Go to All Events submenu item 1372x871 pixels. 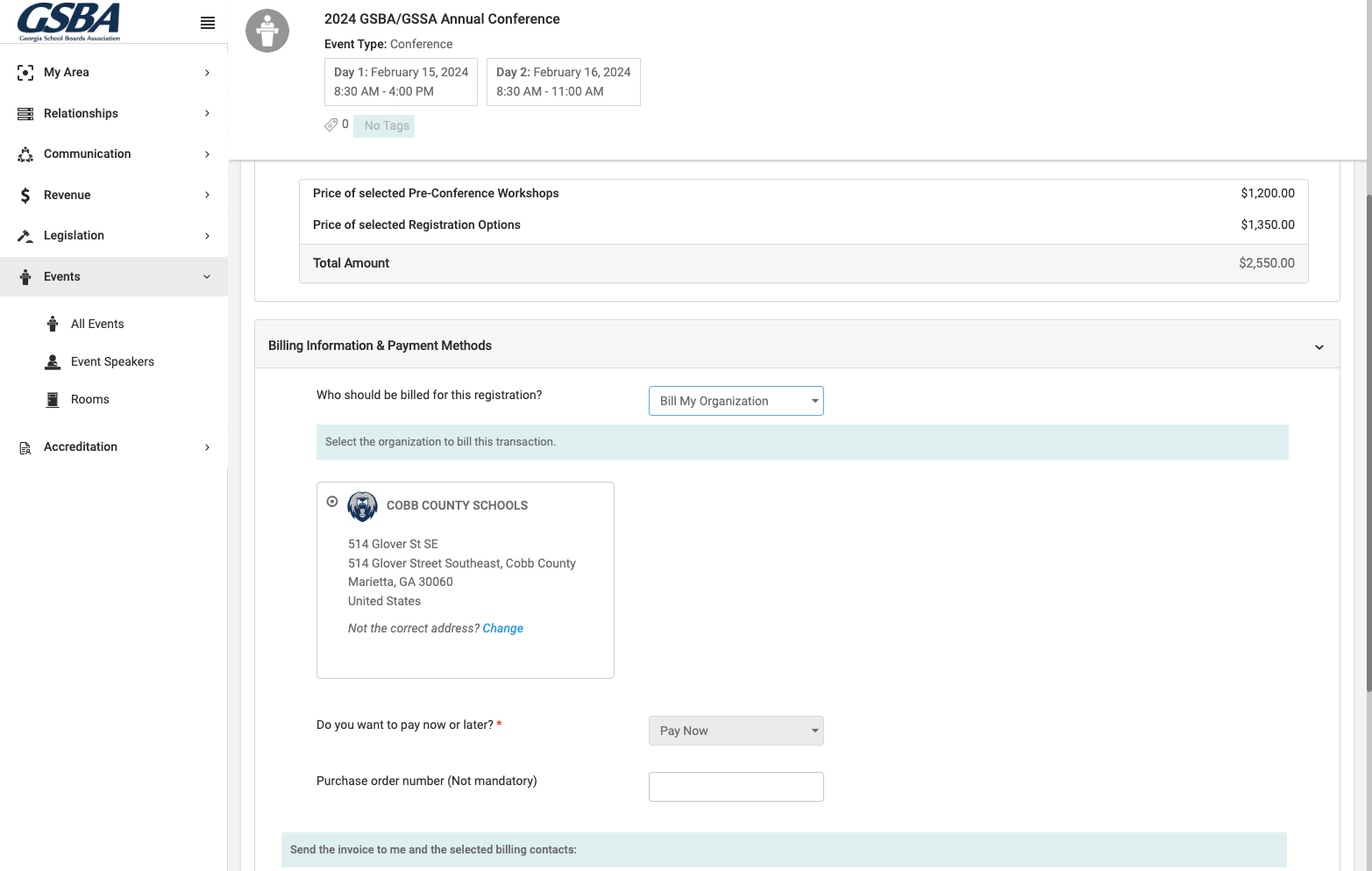pos(97,324)
